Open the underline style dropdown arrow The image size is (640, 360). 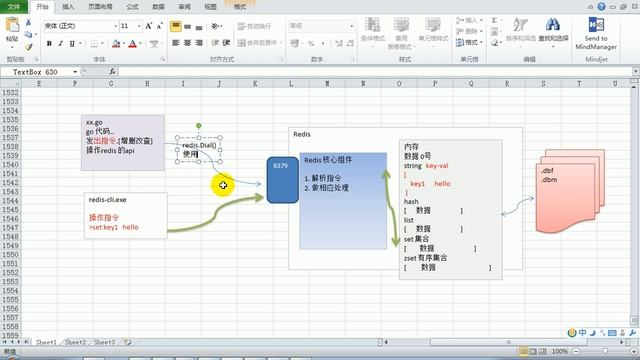point(80,43)
